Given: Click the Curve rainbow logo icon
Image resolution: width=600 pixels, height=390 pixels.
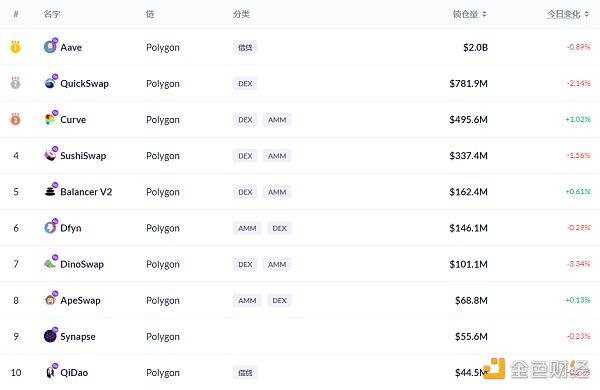Looking at the screenshot, I should point(50,119).
